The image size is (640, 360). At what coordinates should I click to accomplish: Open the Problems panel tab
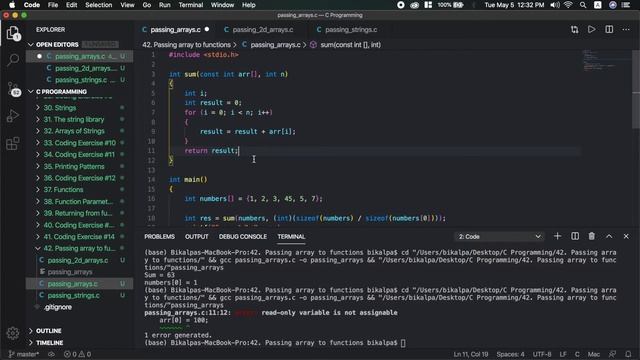tap(159, 236)
